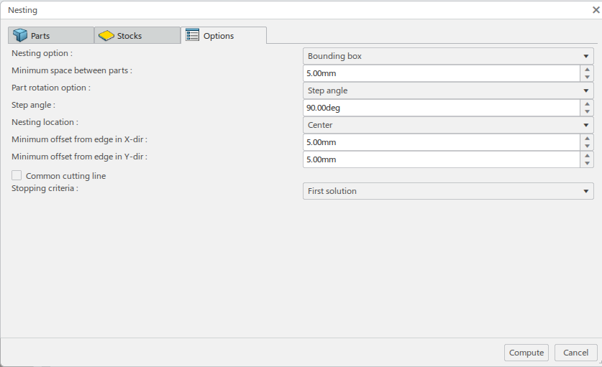602x367 pixels.
Task: Increase minimum offset in Y-dir
Action: (x=587, y=155)
